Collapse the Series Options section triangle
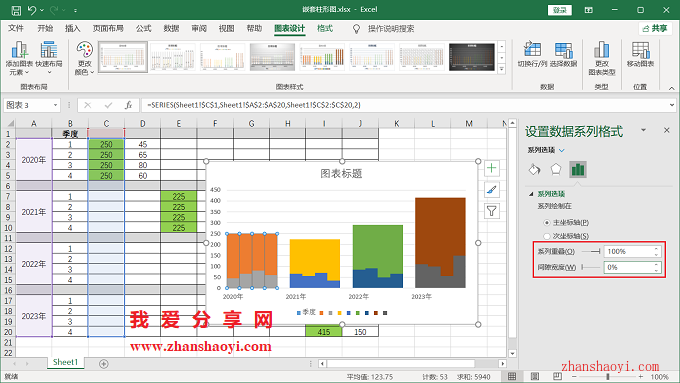Image resolution: width=680 pixels, height=383 pixels. (531, 194)
